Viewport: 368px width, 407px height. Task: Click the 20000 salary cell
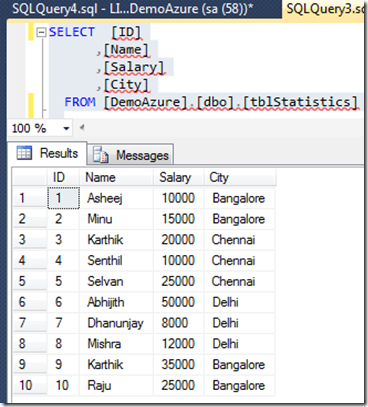click(179, 240)
